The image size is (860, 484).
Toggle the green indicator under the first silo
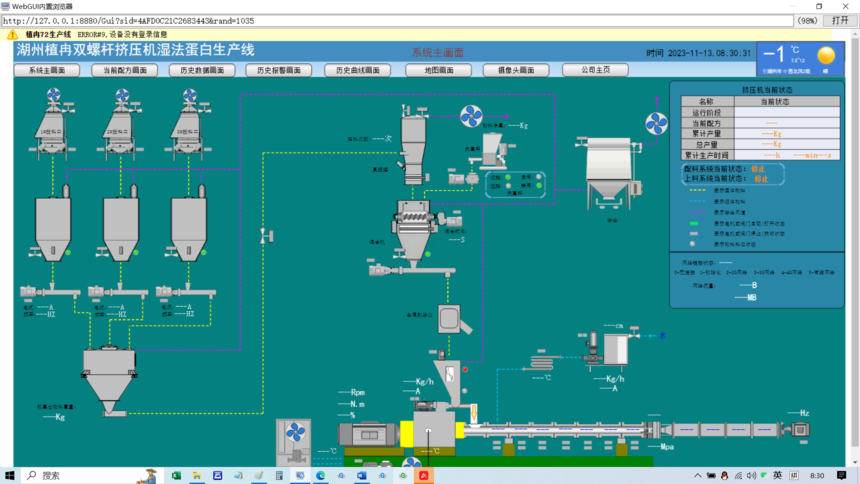[68, 252]
